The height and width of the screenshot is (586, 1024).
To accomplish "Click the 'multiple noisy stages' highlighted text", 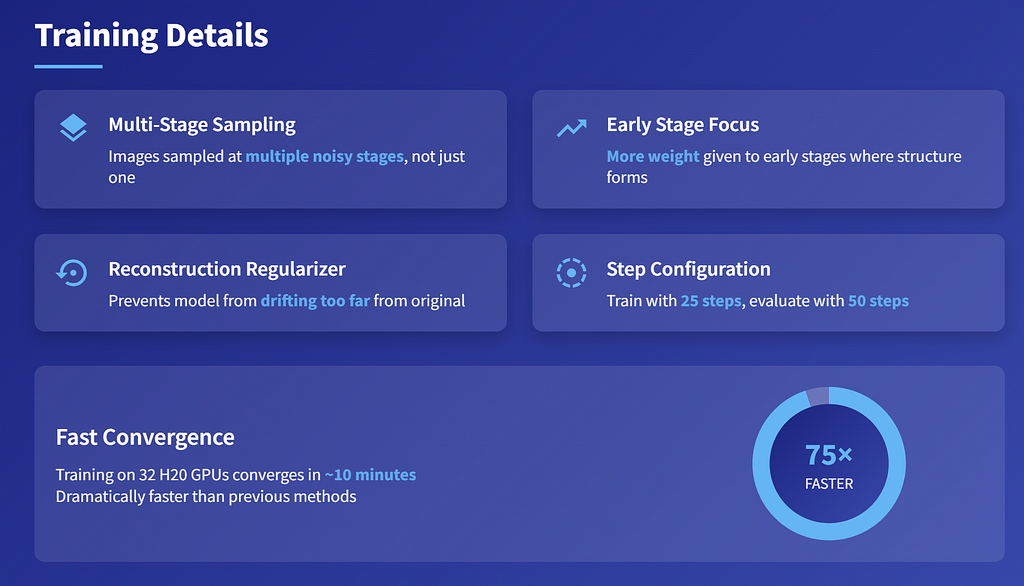I will (325, 157).
